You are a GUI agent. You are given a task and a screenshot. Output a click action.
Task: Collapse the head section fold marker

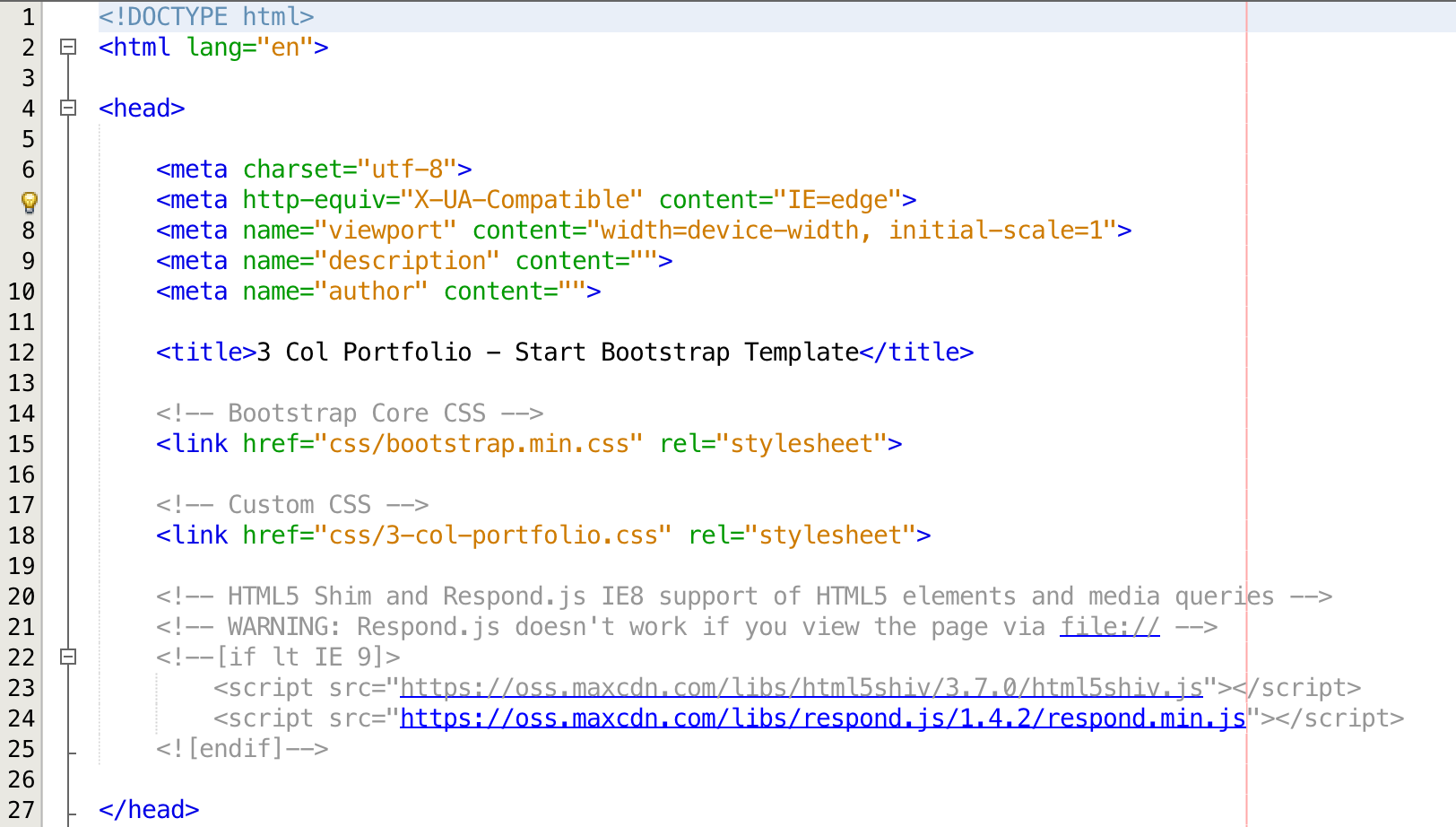68,108
